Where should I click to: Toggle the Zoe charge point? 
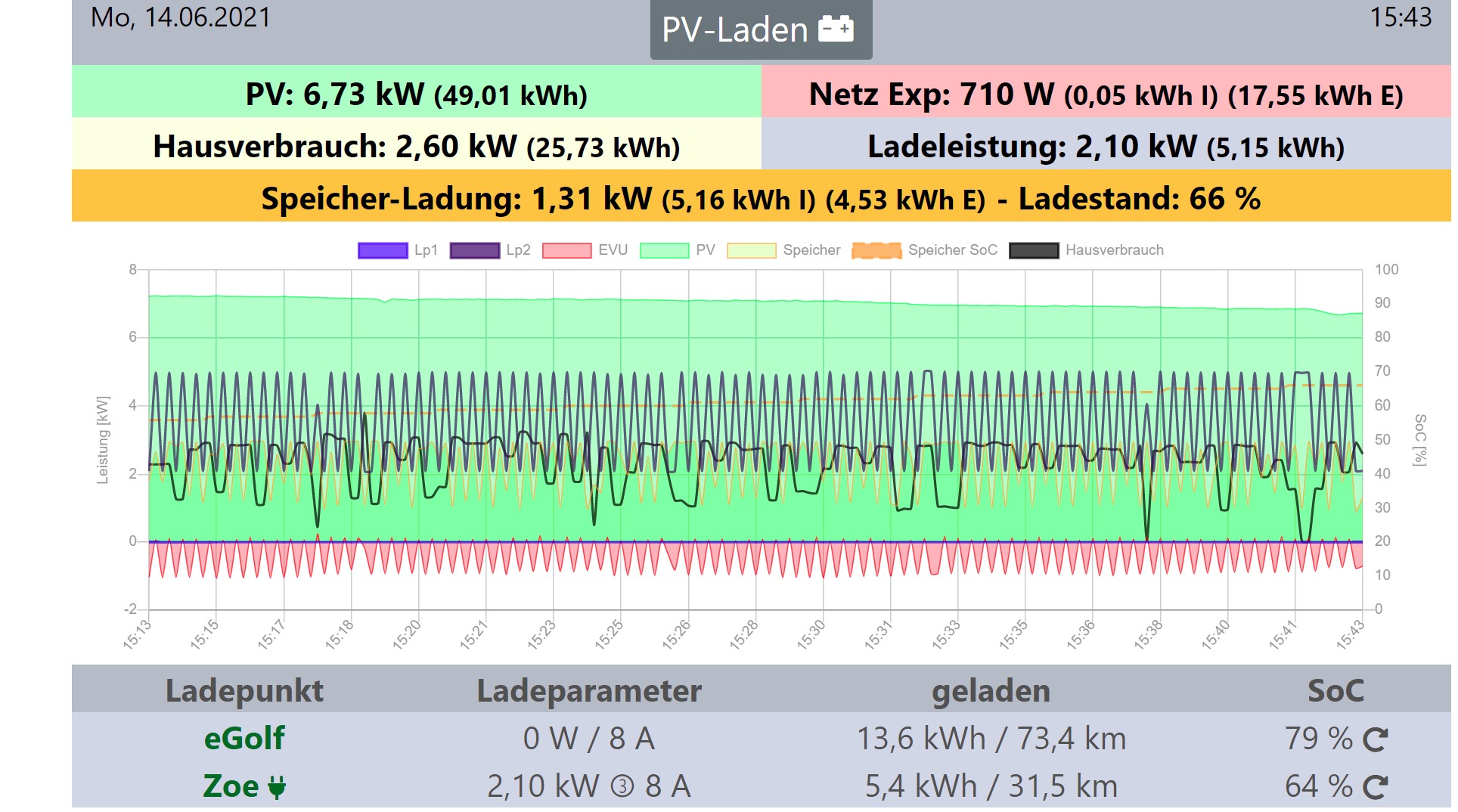[230, 786]
